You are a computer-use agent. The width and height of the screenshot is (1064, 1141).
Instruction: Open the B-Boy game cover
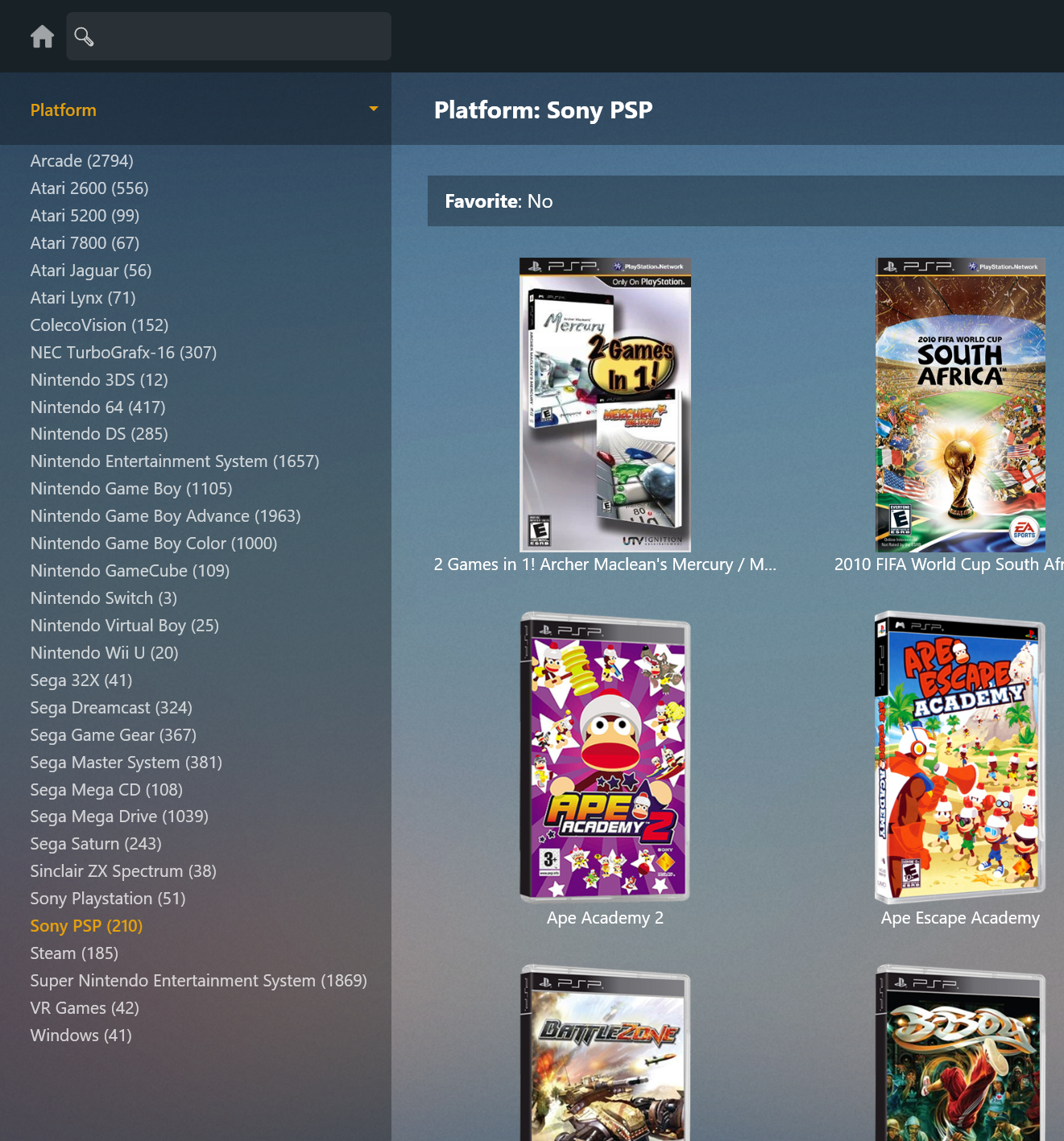click(960, 1053)
